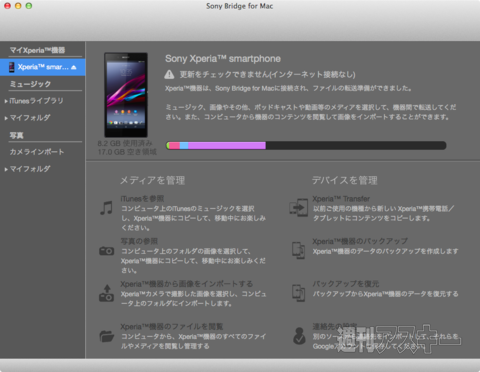The image size is (480, 372).
Task: Open Xperia™機器のバックアップ
Action: pyautogui.click(x=360, y=241)
